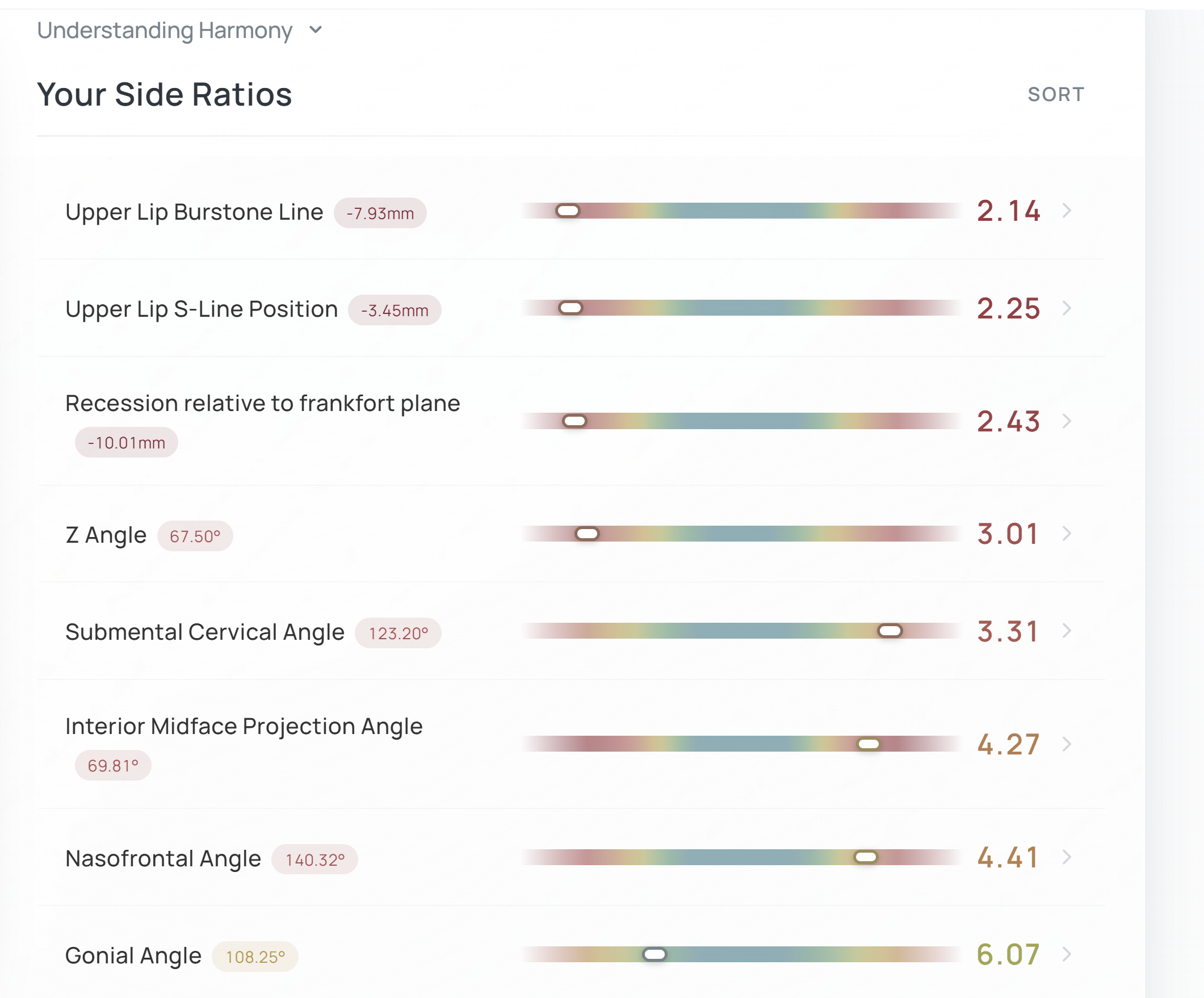Click the SORT button
The image size is (1204, 998).
[1055, 95]
